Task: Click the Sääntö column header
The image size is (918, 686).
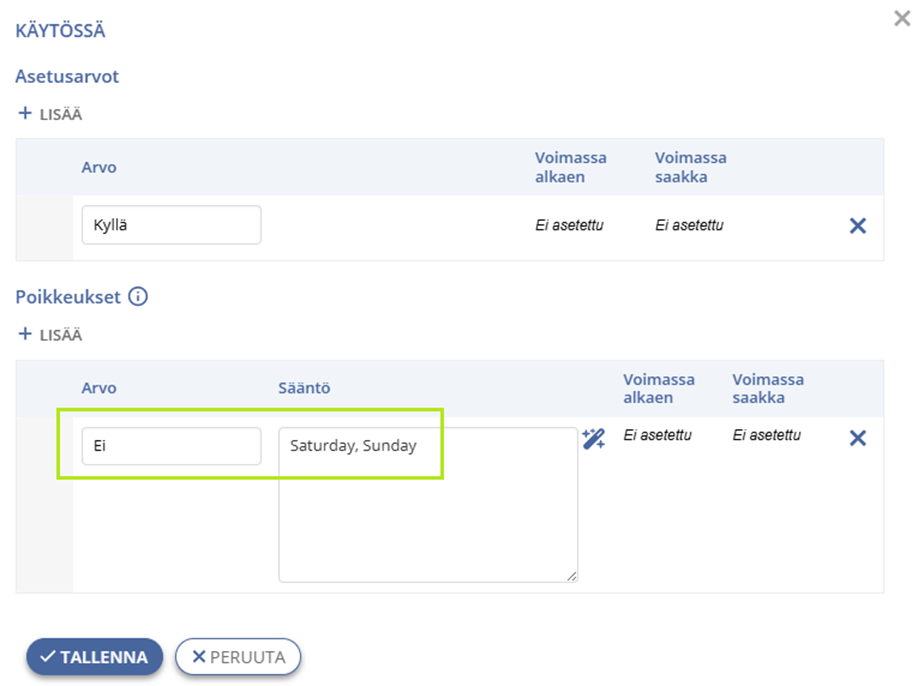Action: [x=304, y=387]
